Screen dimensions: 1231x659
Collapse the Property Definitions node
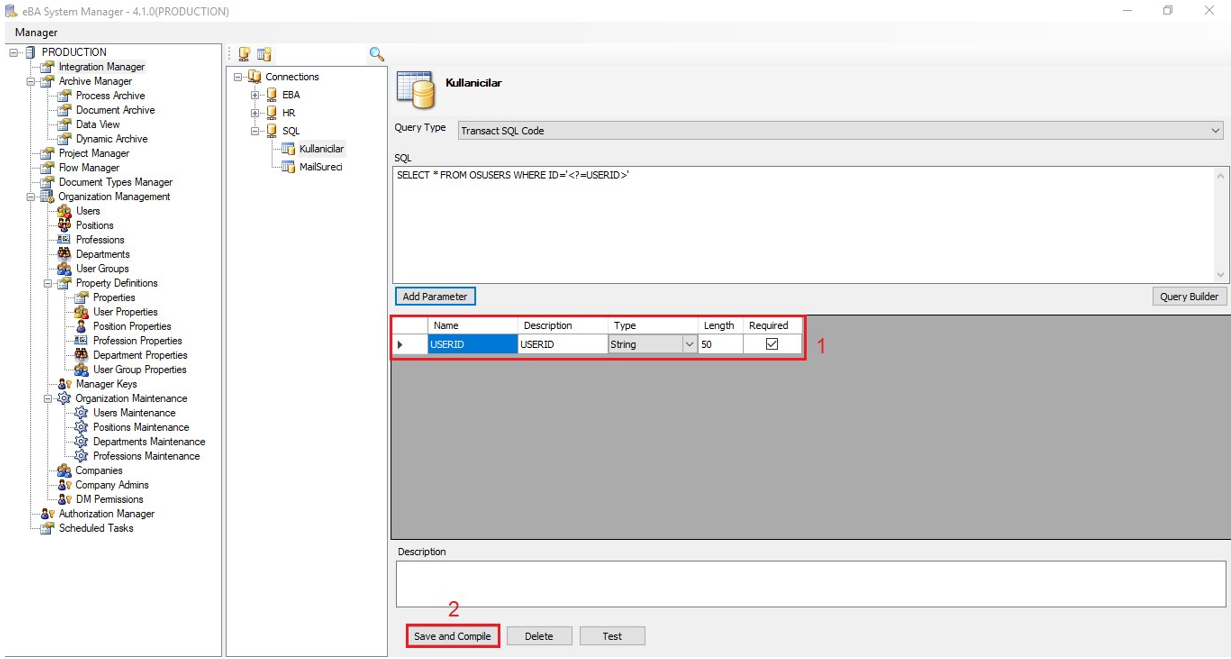tap(48, 283)
